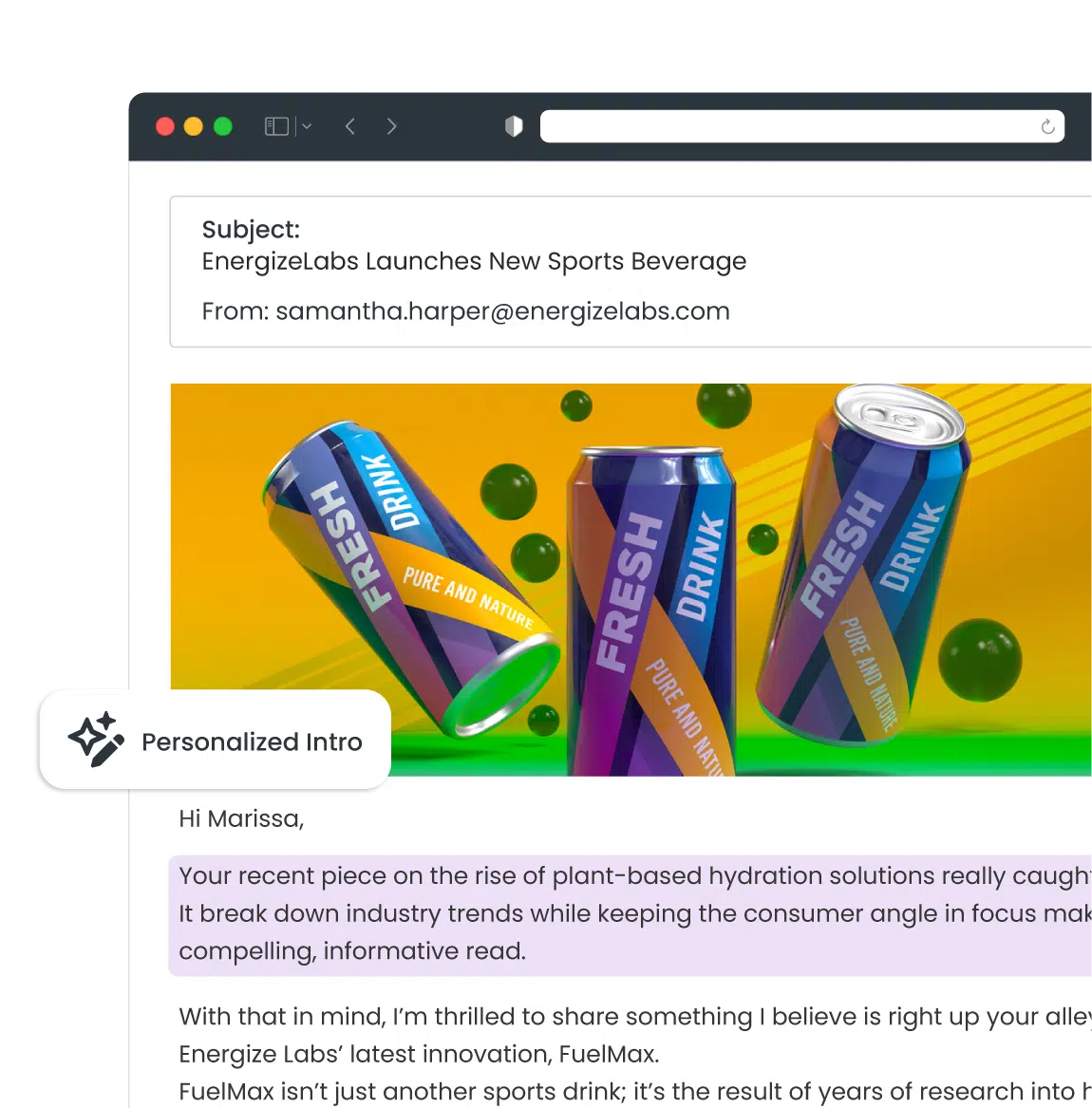Click the Subject: heading label
This screenshot has height=1108, width=1092.
pos(251,229)
